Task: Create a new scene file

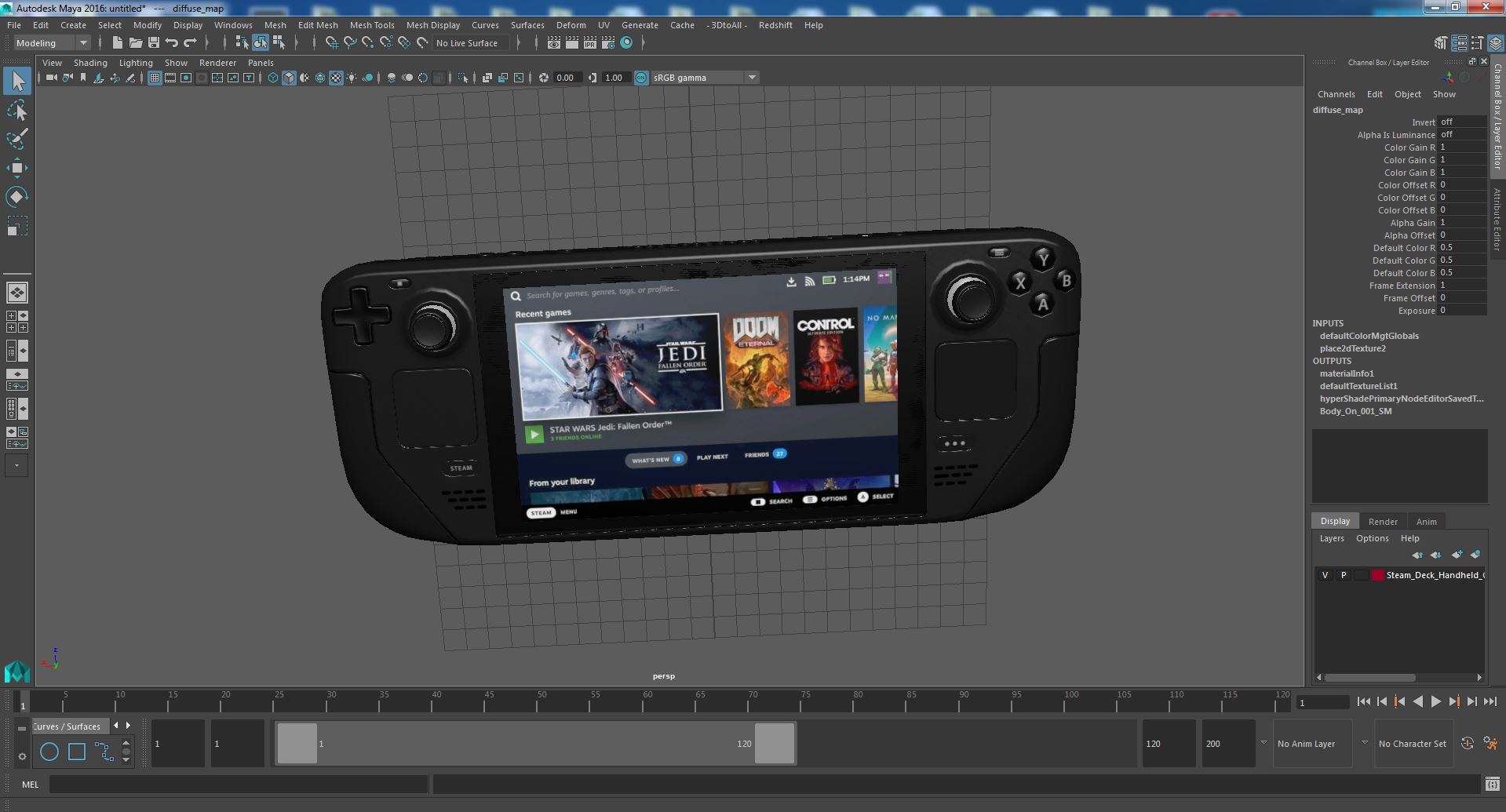Action: pyautogui.click(x=118, y=43)
